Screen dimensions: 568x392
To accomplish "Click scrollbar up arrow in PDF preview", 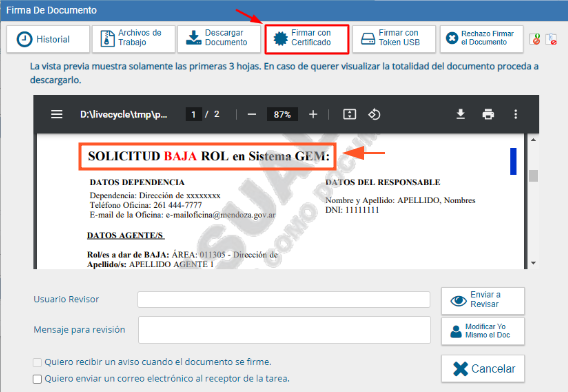I will click(533, 139).
